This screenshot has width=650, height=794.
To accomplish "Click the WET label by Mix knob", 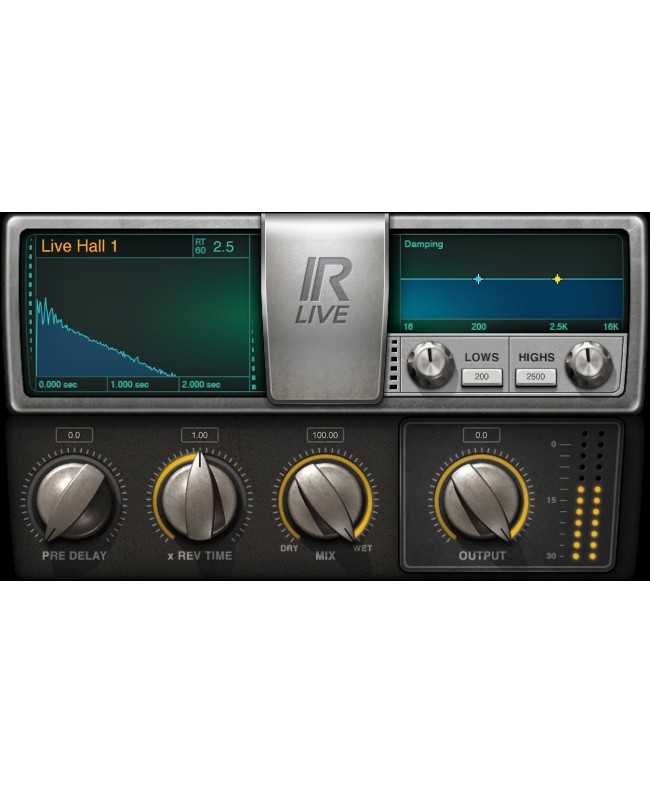I will pyautogui.click(x=362, y=548).
